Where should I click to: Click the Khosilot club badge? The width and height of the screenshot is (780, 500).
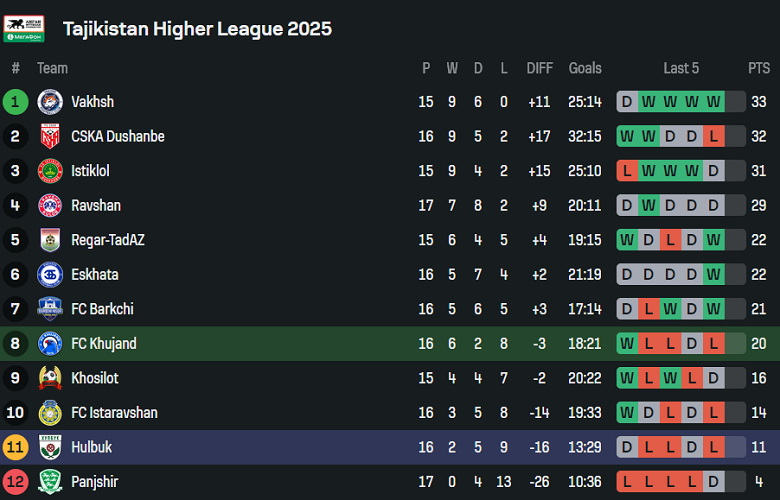point(50,378)
